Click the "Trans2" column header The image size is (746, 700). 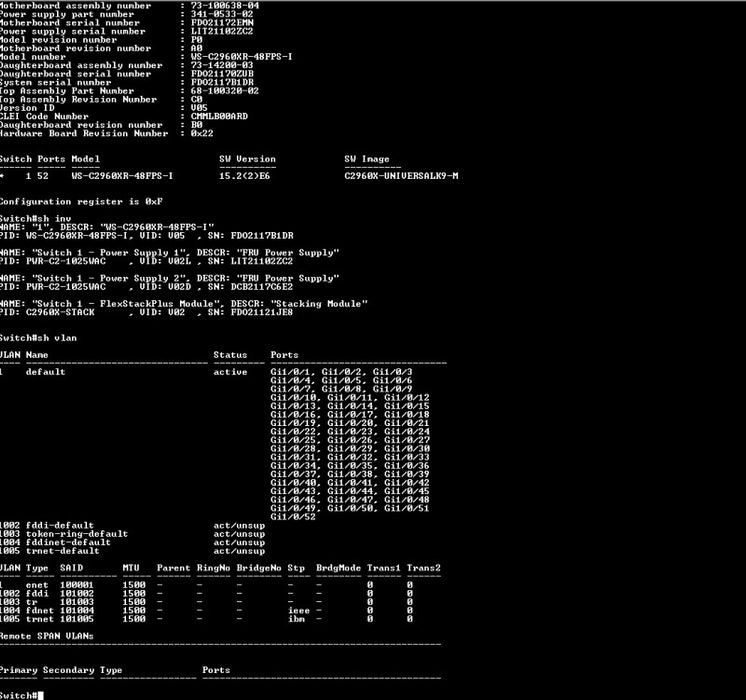[423, 568]
